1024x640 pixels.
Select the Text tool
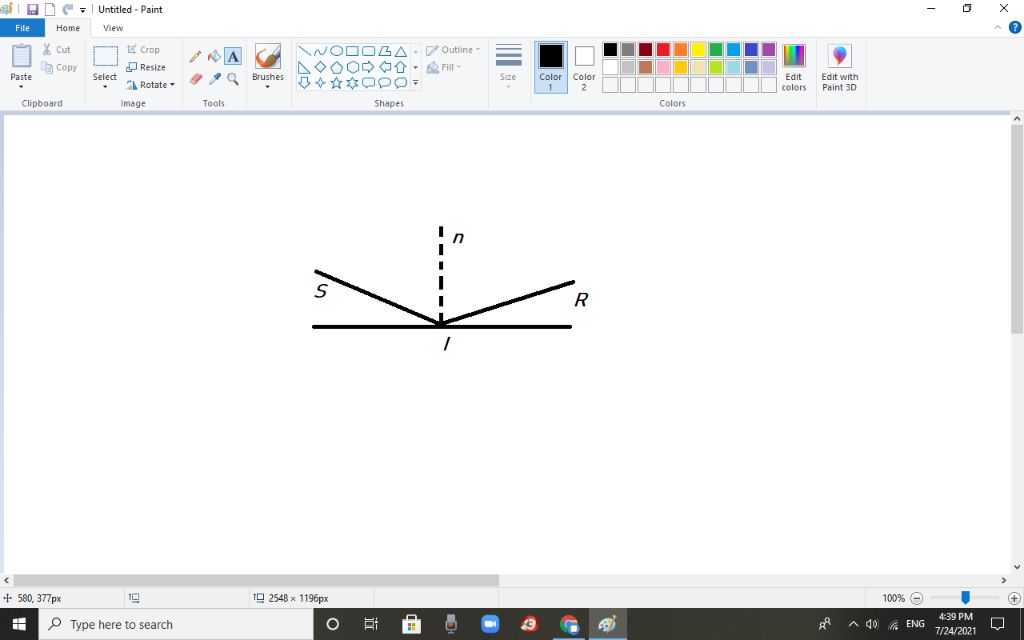pos(233,57)
